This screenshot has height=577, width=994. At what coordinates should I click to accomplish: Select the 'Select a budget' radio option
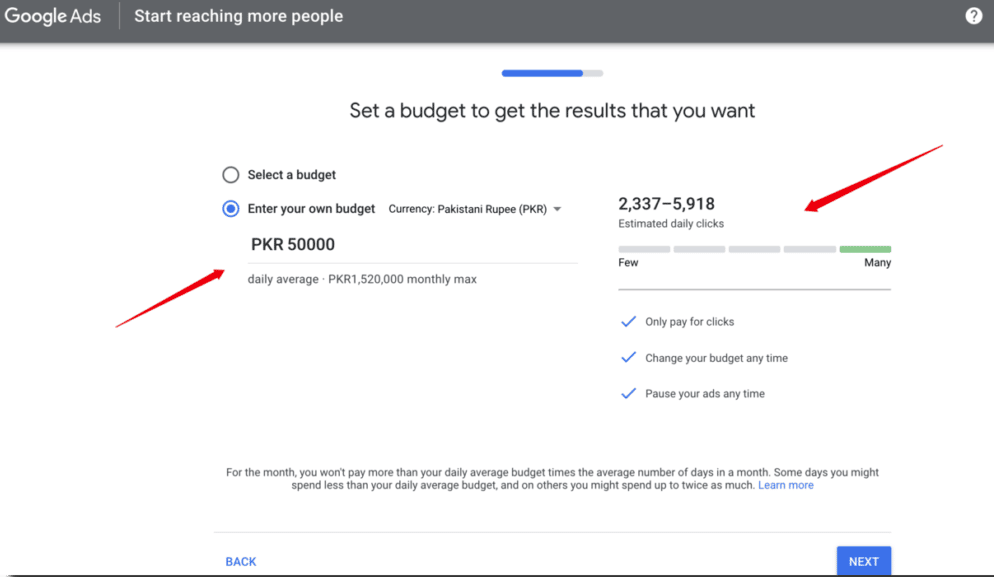point(231,174)
